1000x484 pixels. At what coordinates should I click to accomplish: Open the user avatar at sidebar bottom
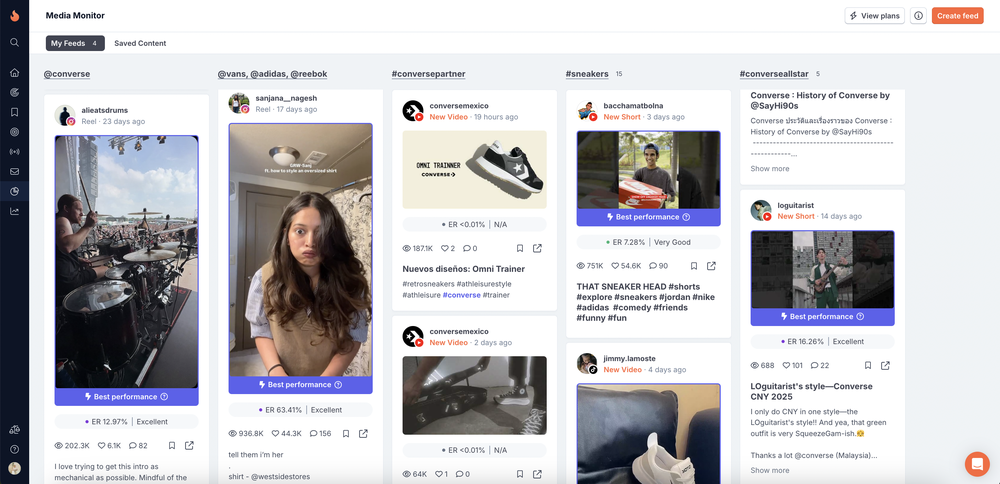(15, 468)
